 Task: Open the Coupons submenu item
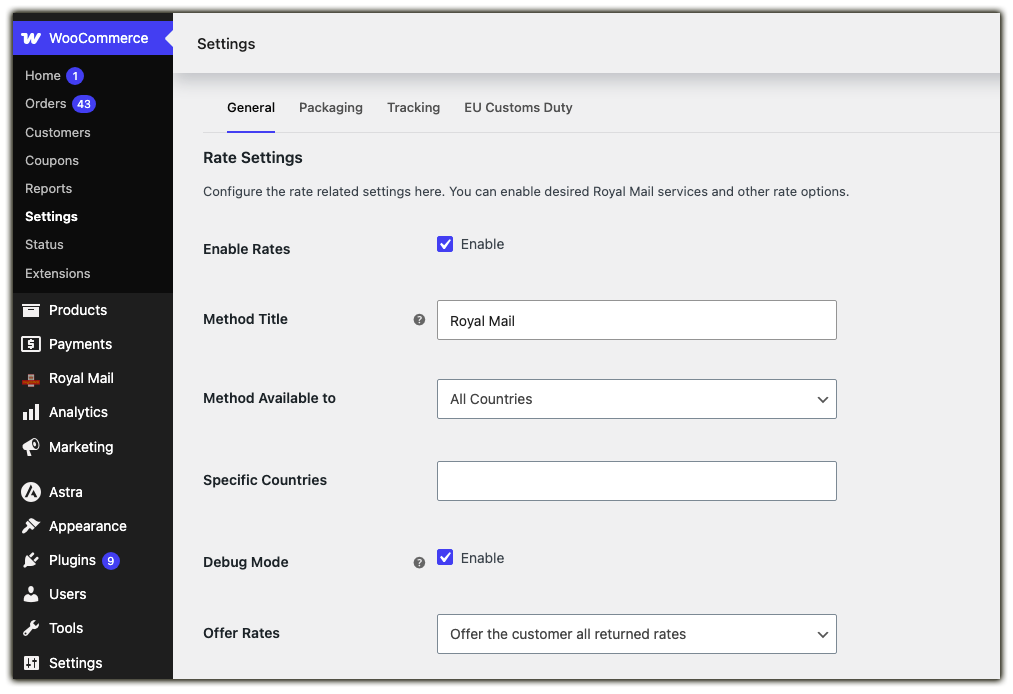(x=52, y=161)
